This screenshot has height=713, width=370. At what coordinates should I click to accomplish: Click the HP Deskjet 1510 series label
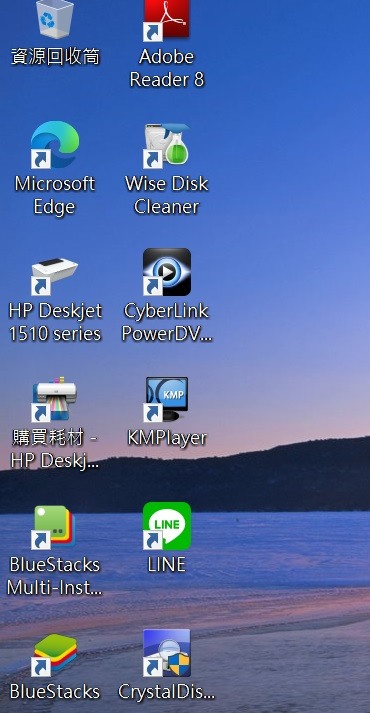pyautogui.click(x=55, y=322)
